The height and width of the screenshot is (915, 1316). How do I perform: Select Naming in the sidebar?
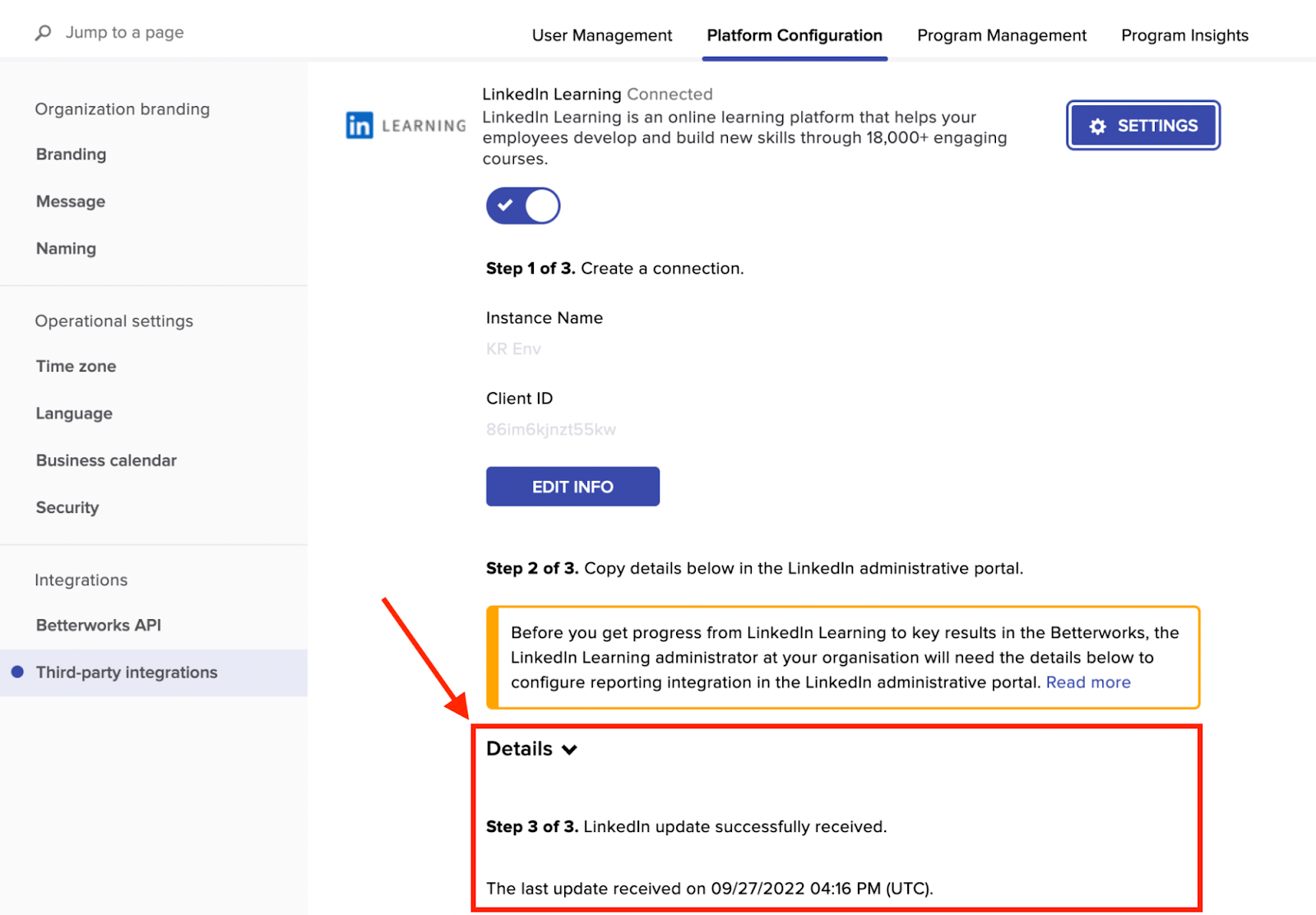(66, 248)
